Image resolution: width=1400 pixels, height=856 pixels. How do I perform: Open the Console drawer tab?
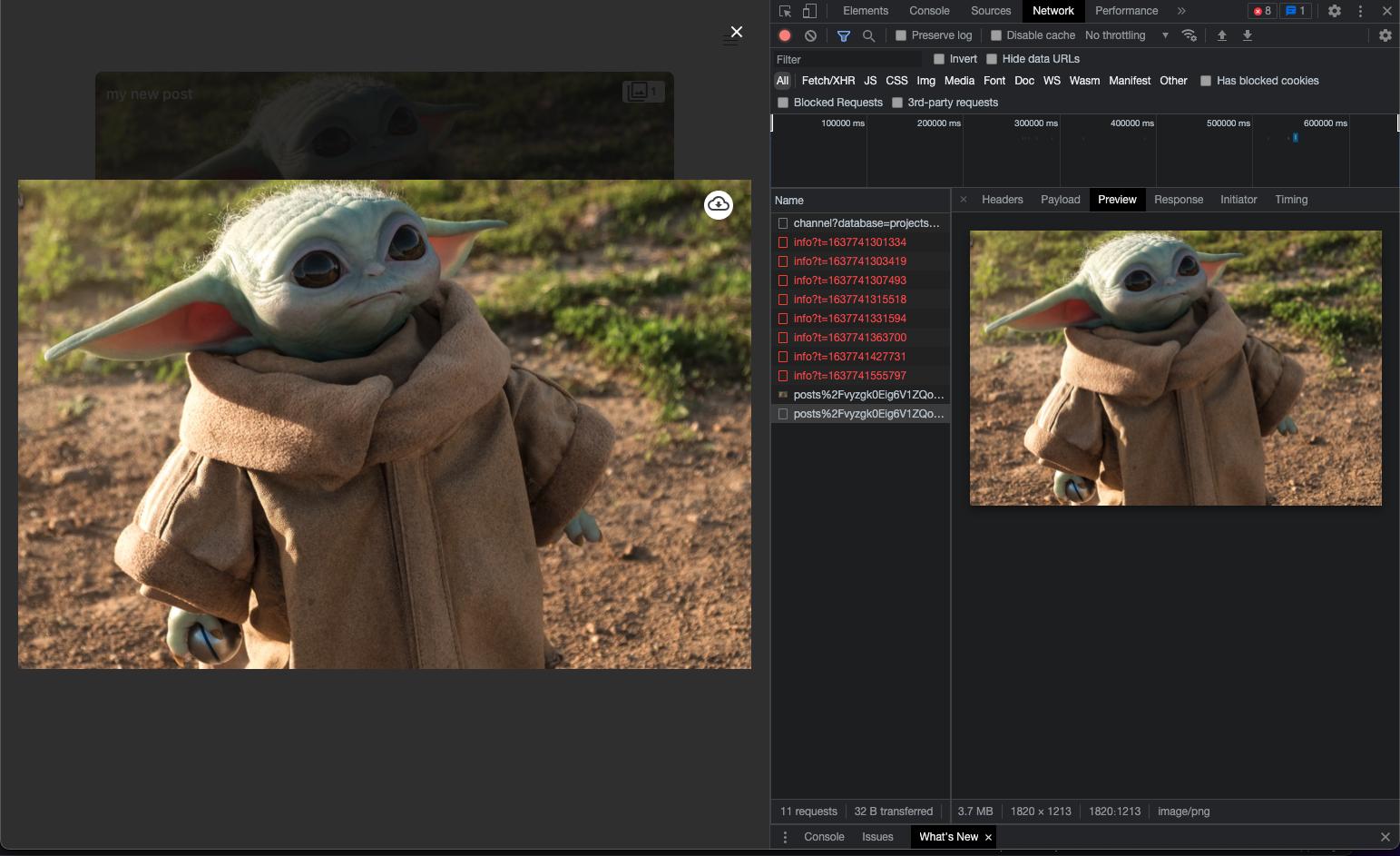click(x=824, y=837)
